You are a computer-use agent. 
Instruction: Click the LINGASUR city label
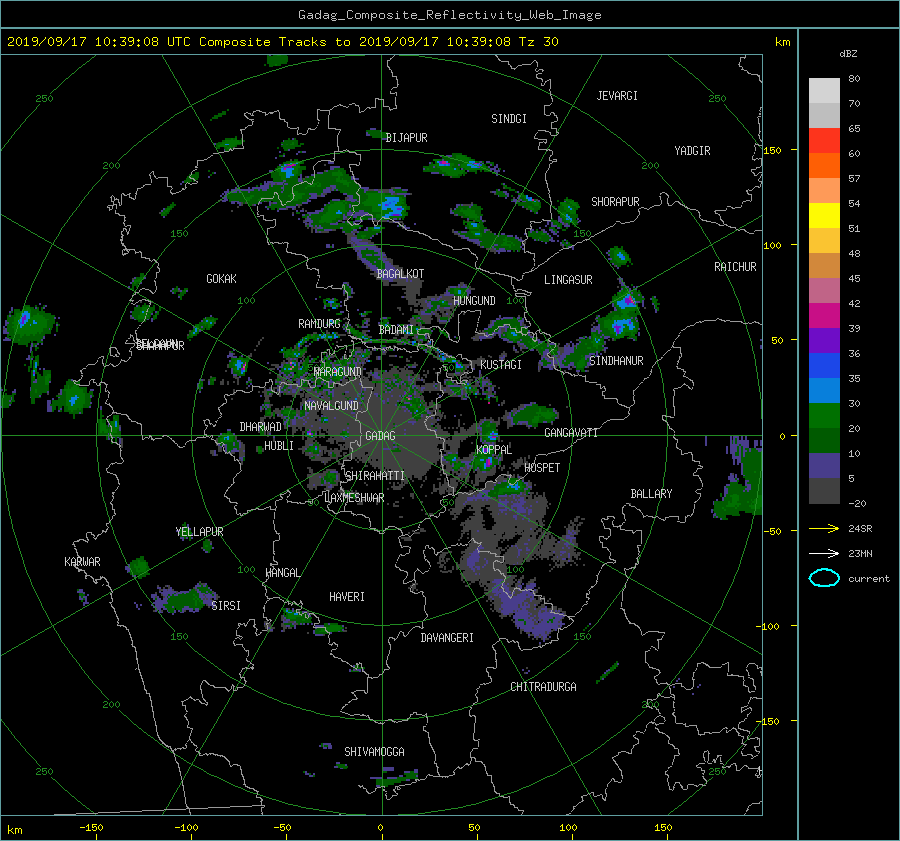(568, 280)
